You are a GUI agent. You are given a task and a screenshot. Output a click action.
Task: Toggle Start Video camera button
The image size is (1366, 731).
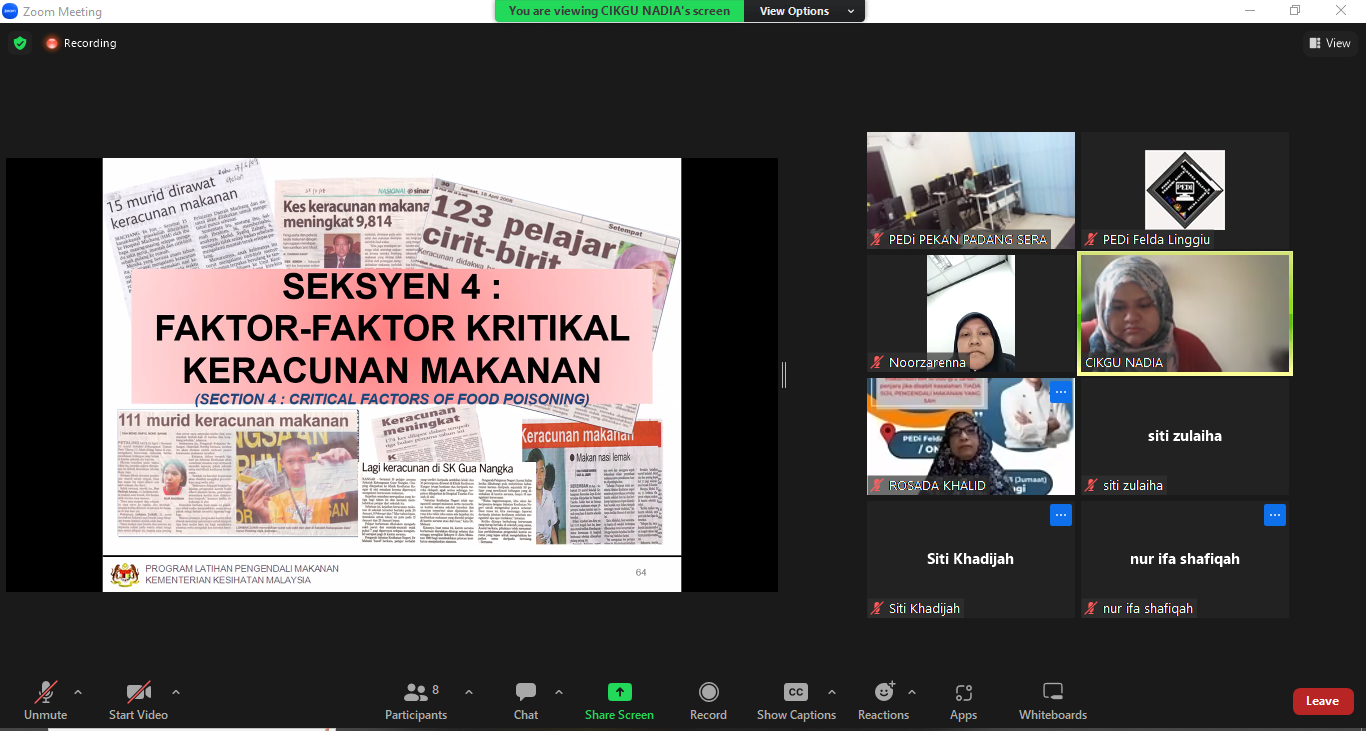click(x=138, y=693)
